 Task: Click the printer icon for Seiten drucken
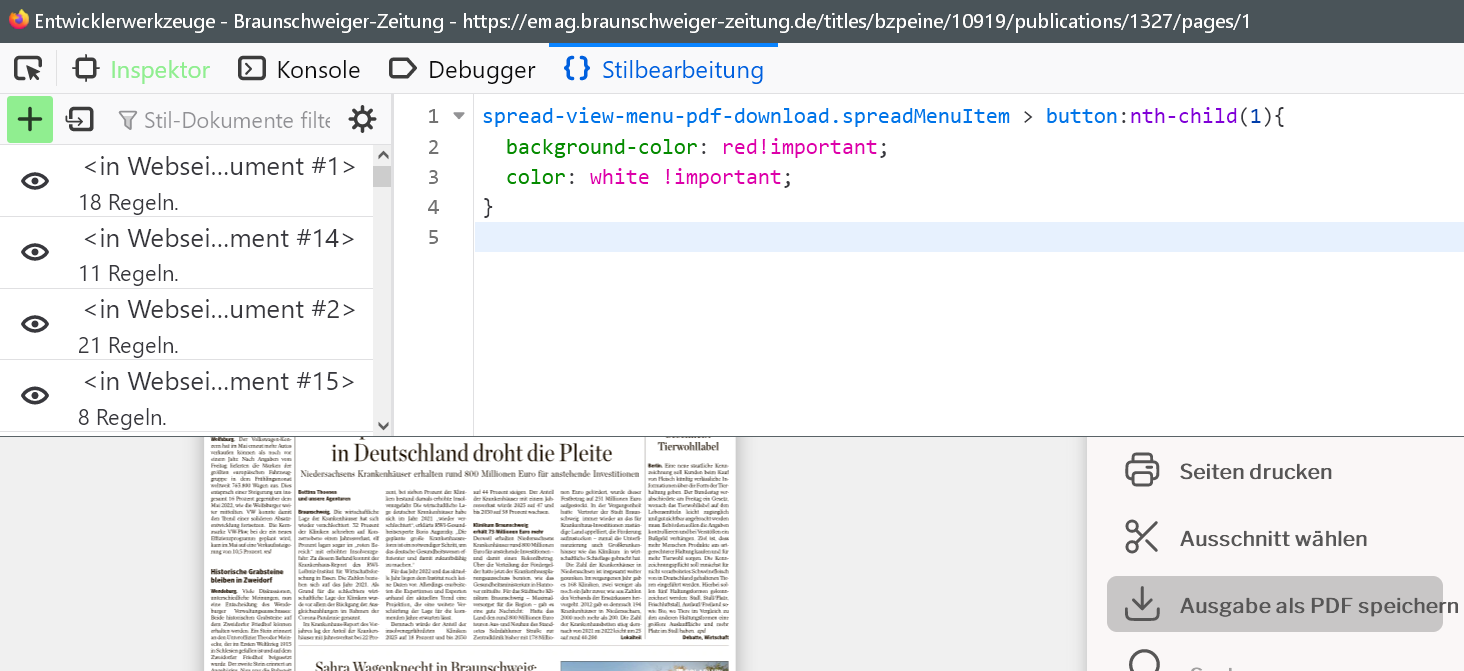click(1142, 470)
